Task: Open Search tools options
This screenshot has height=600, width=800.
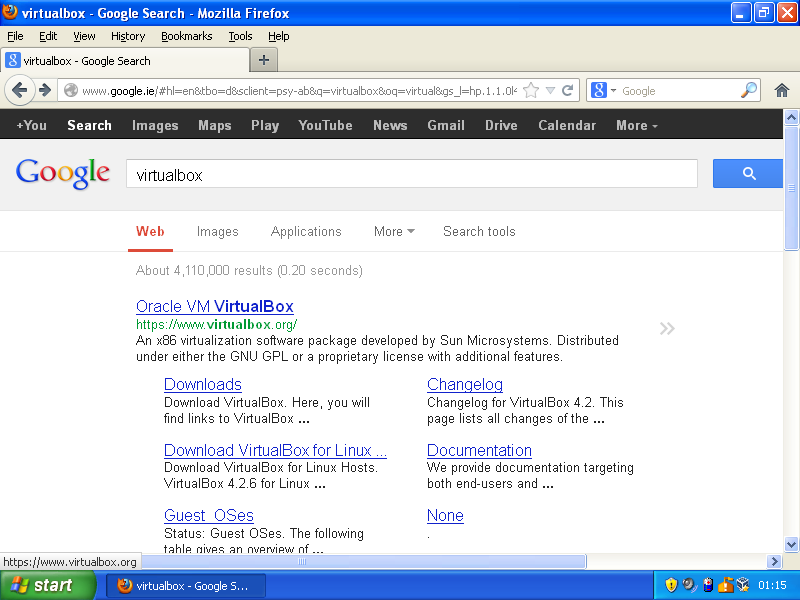Action: tap(479, 232)
